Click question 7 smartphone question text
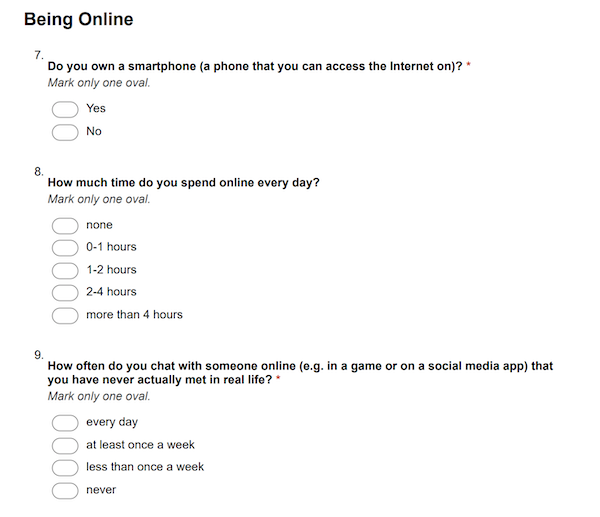 pyautogui.click(x=255, y=66)
